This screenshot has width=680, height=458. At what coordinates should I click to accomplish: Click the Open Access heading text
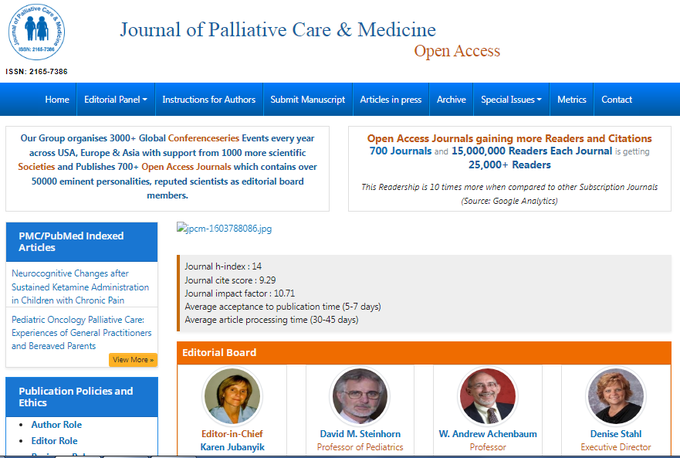pyautogui.click(x=457, y=51)
